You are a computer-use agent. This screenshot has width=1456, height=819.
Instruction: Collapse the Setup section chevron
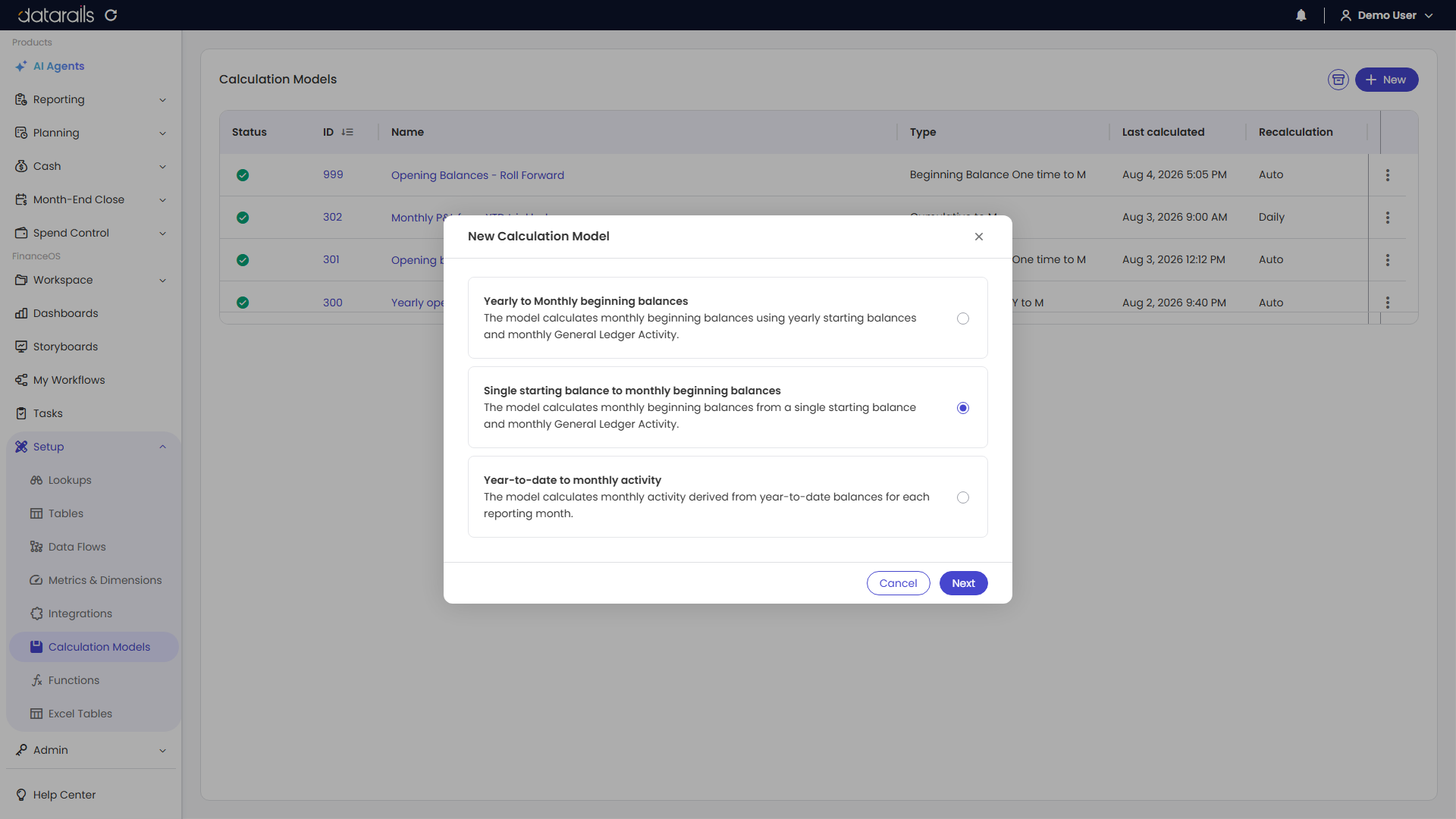(x=162, y=447)
